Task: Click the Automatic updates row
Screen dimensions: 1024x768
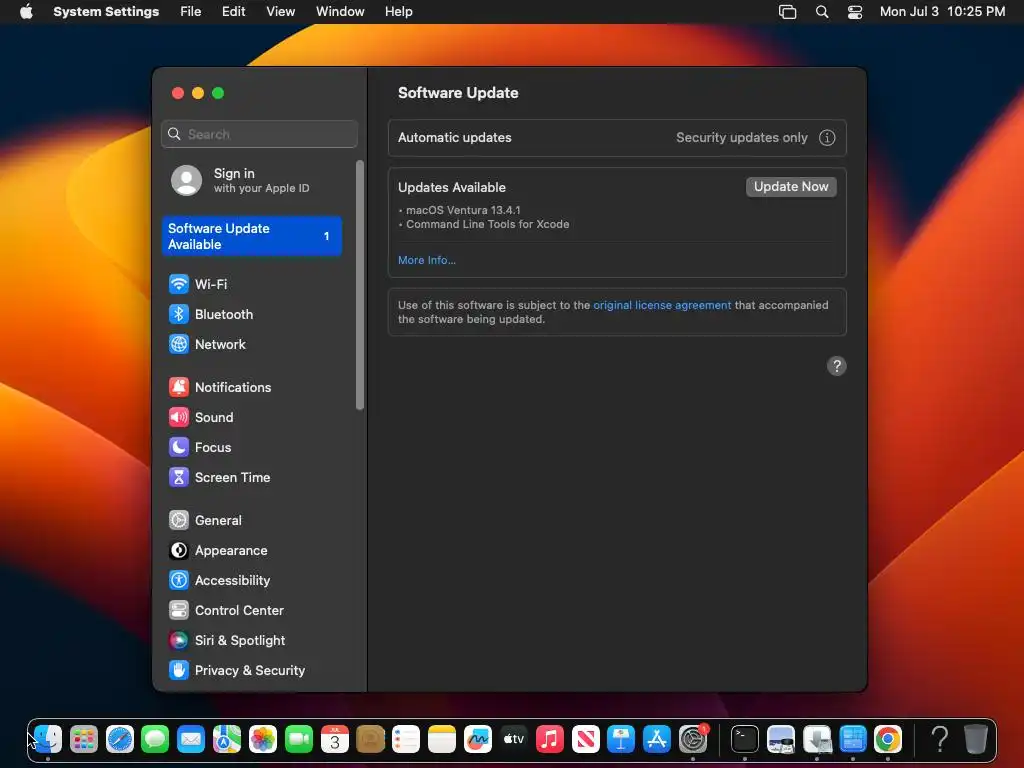Action: point(617,138)
